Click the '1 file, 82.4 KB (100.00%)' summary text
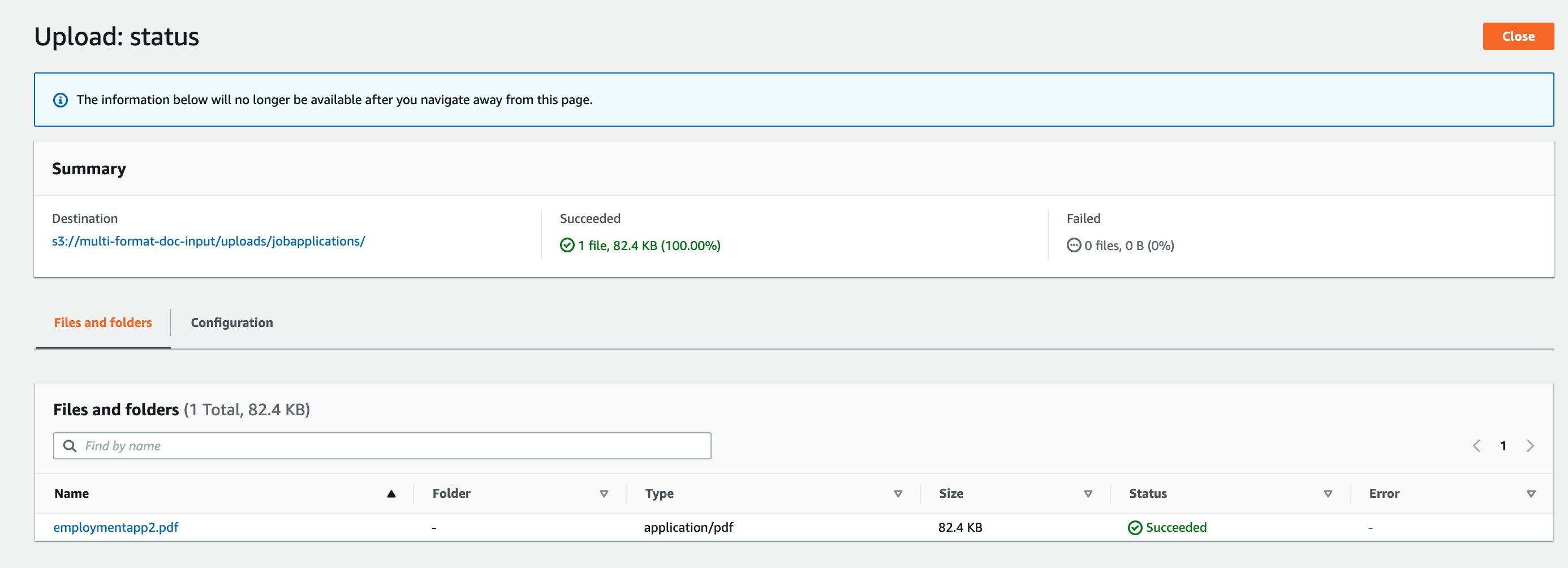Screen dimensions: 1568x568 pyautogui.click(x=649, y=246)
